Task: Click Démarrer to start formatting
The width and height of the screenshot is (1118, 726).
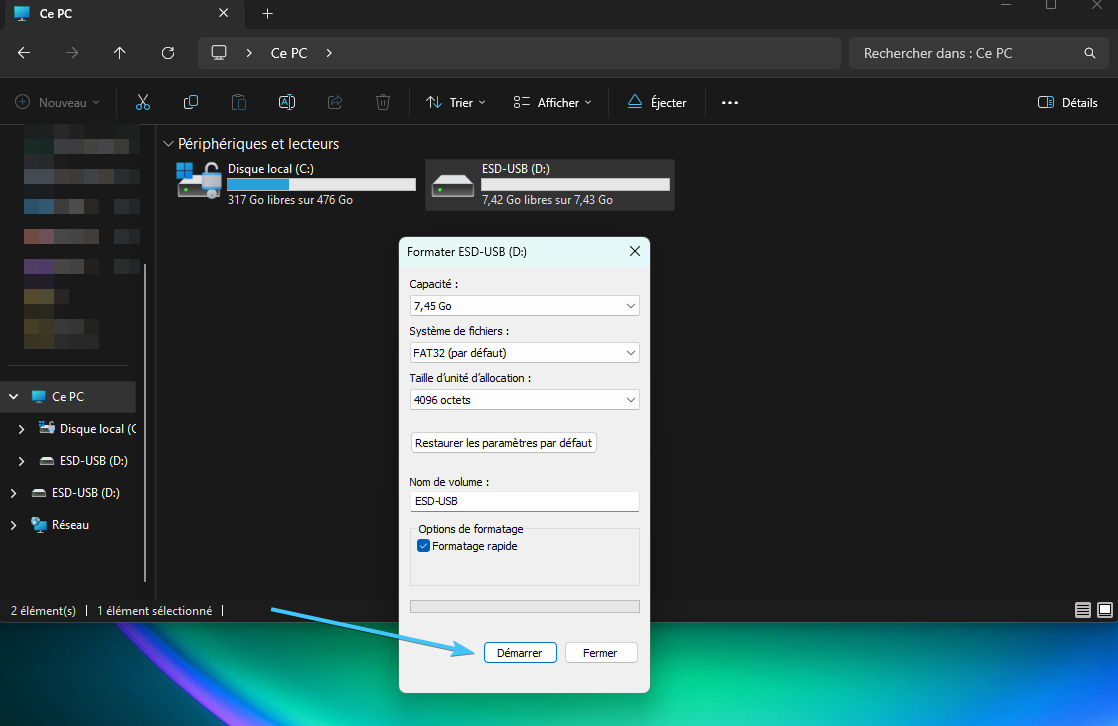Action: (520, 653)
